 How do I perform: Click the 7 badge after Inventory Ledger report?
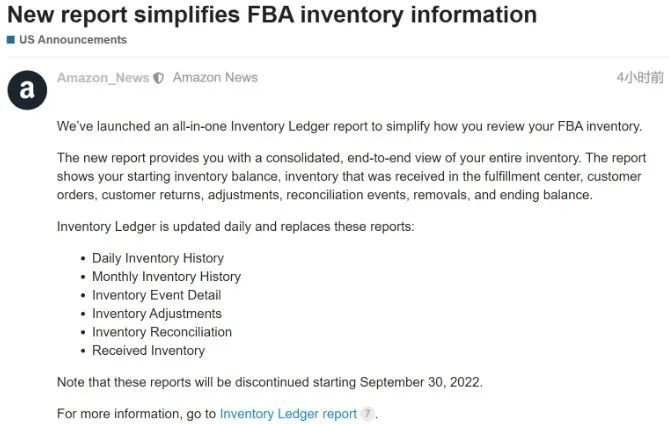point(367,414)
